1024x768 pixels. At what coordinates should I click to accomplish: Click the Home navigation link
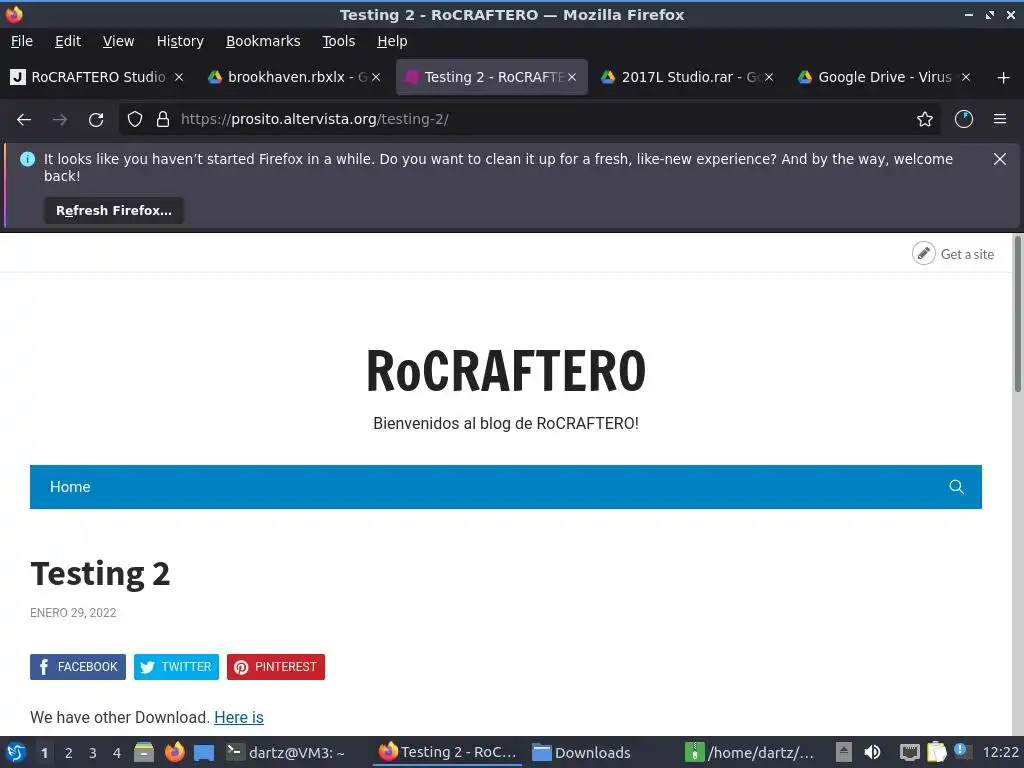tap(70, 487)
